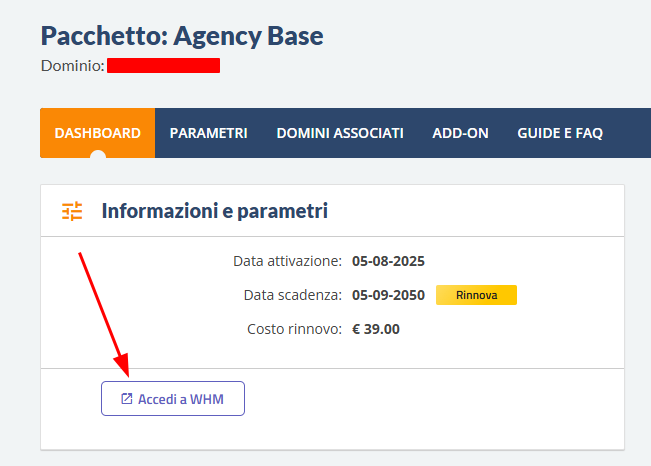Click the external link icon in Accedi a WHM
Viewport: 651px width, 466px height.
pos(126,399)
